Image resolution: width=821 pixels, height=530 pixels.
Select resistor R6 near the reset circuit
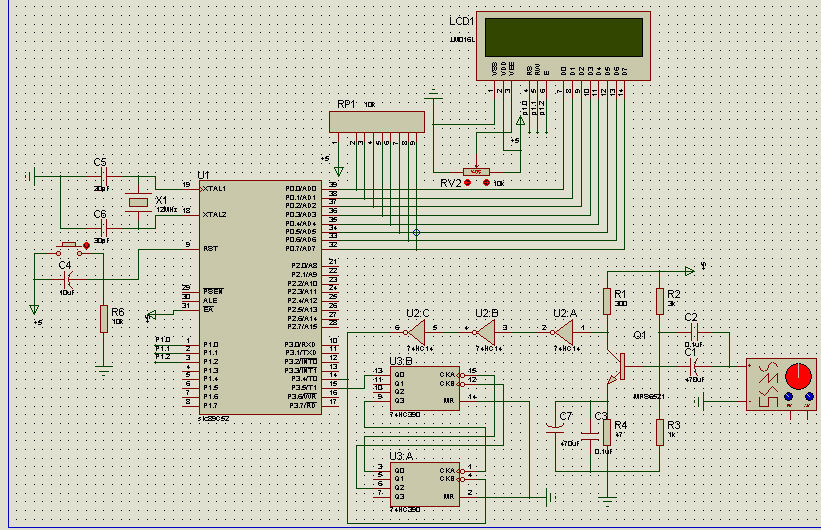coord(104,318)
